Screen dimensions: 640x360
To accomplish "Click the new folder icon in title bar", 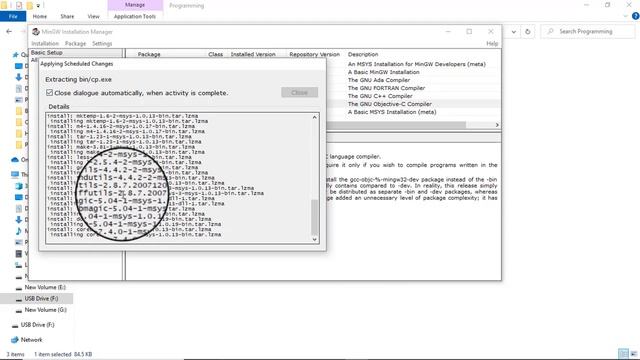I will pos(29,6).
